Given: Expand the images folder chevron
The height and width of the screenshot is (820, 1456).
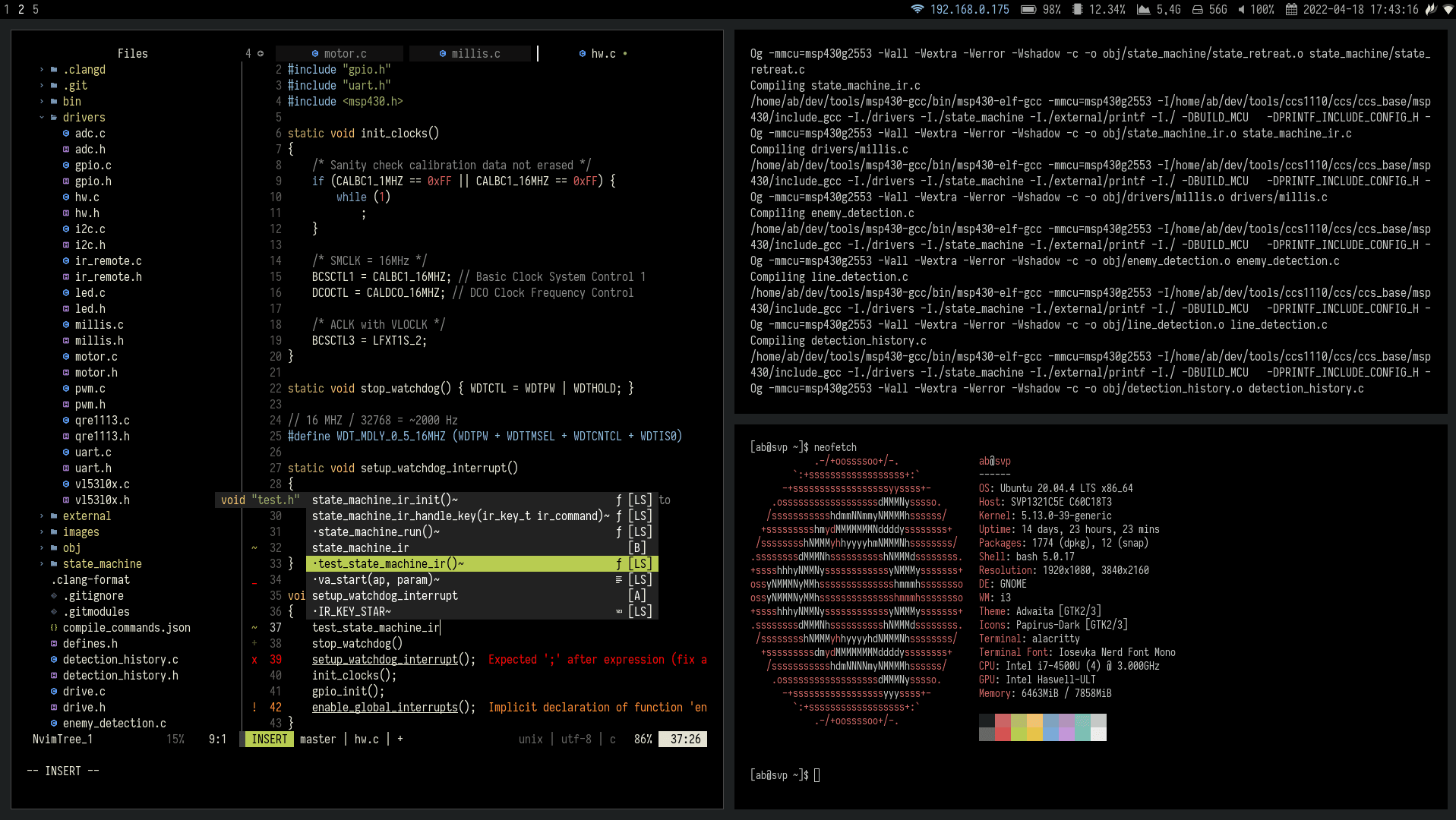Looking at the screenshot, I should click(x=42, y=531).
